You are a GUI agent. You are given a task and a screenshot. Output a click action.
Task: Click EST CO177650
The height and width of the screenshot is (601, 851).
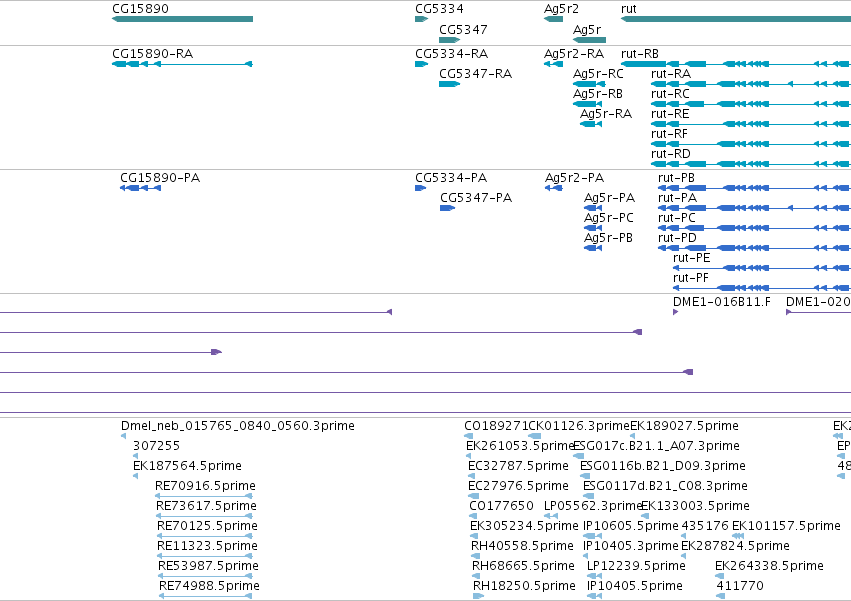[501, 507]
